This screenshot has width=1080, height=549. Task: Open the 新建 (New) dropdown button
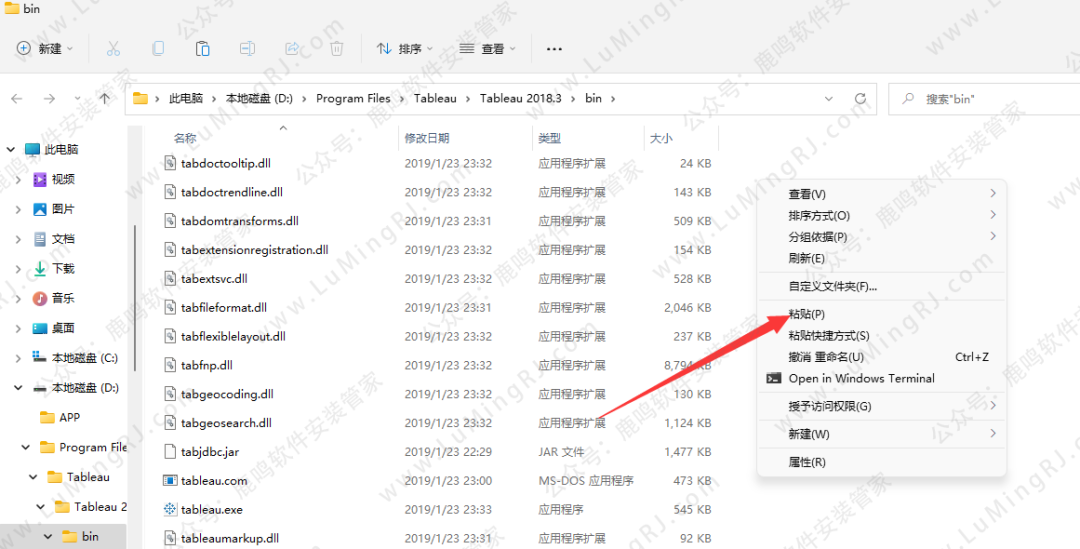(x=46, y=48)
